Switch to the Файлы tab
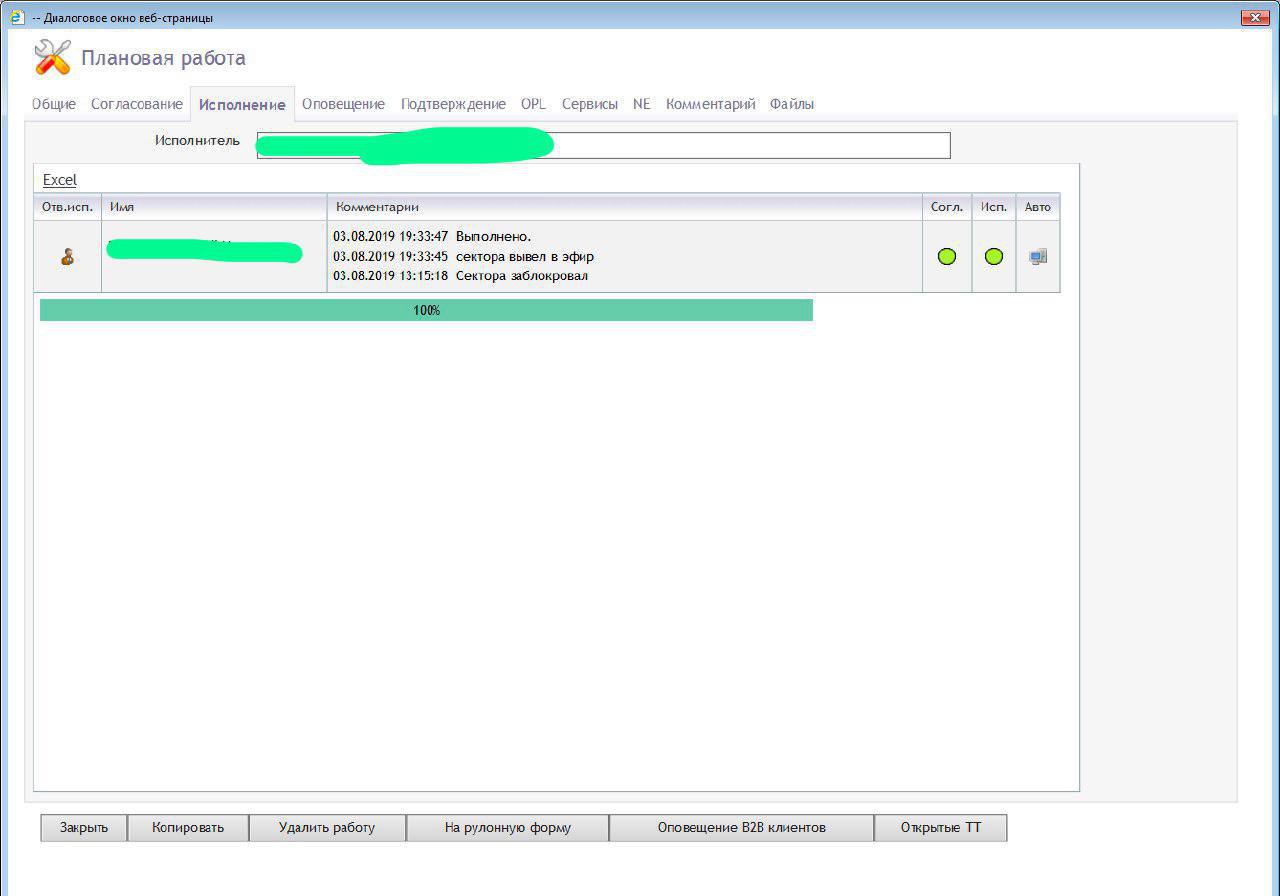Screen dimensions: 1280x896 pos(791,104)
